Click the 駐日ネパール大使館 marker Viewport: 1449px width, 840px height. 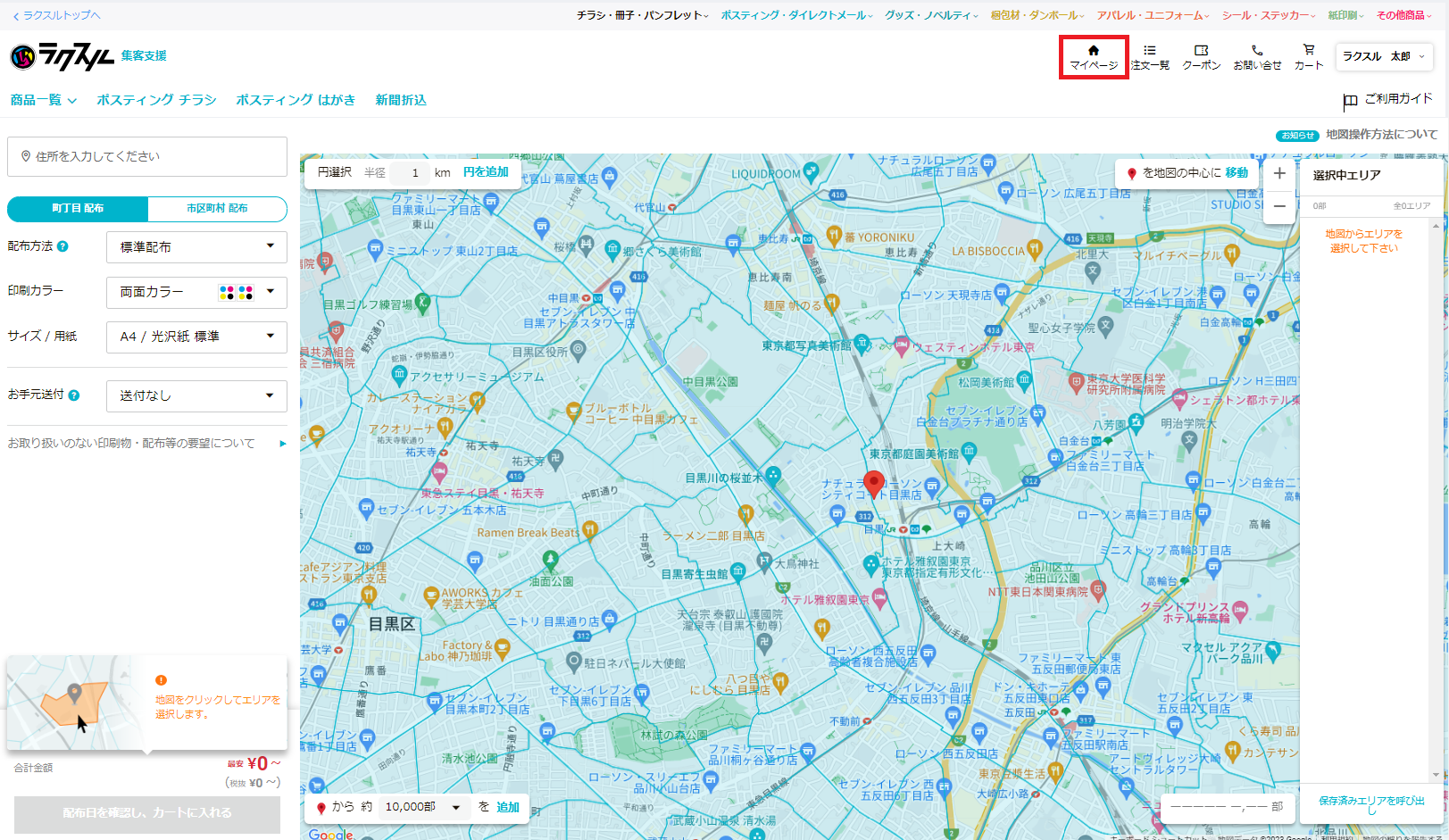tap(574, 661)
